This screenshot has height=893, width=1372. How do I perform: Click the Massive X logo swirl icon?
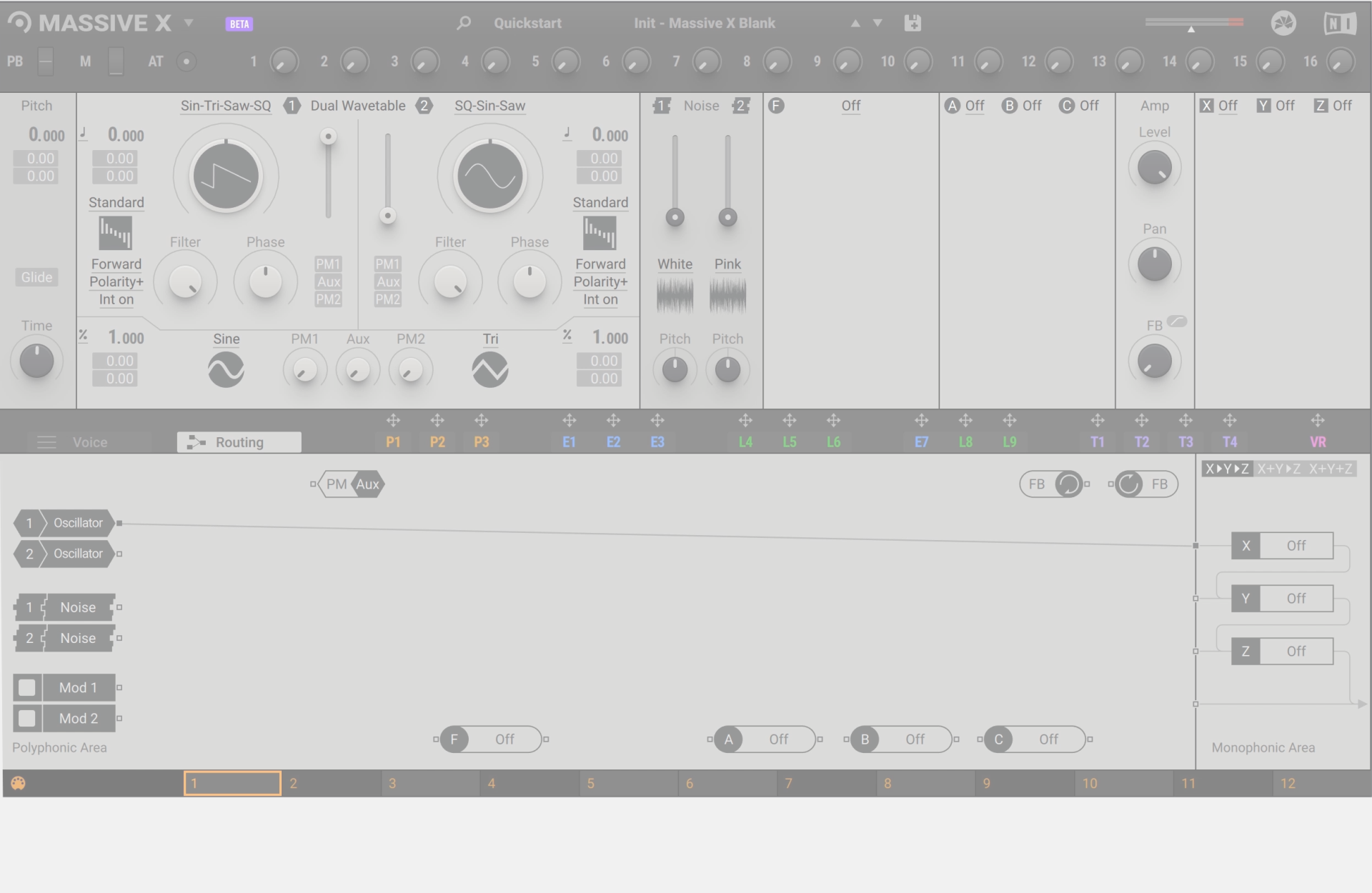(20, 23)
